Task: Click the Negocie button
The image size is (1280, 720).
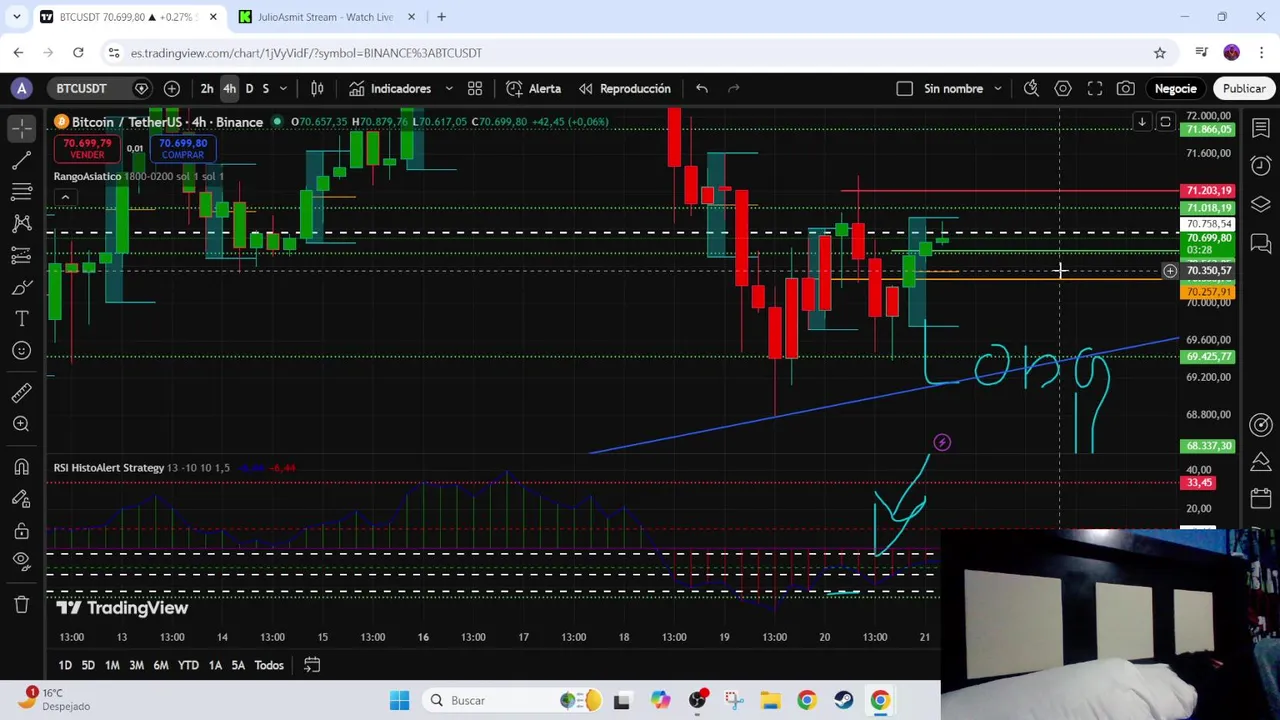Action: [x=1176, y=89]
